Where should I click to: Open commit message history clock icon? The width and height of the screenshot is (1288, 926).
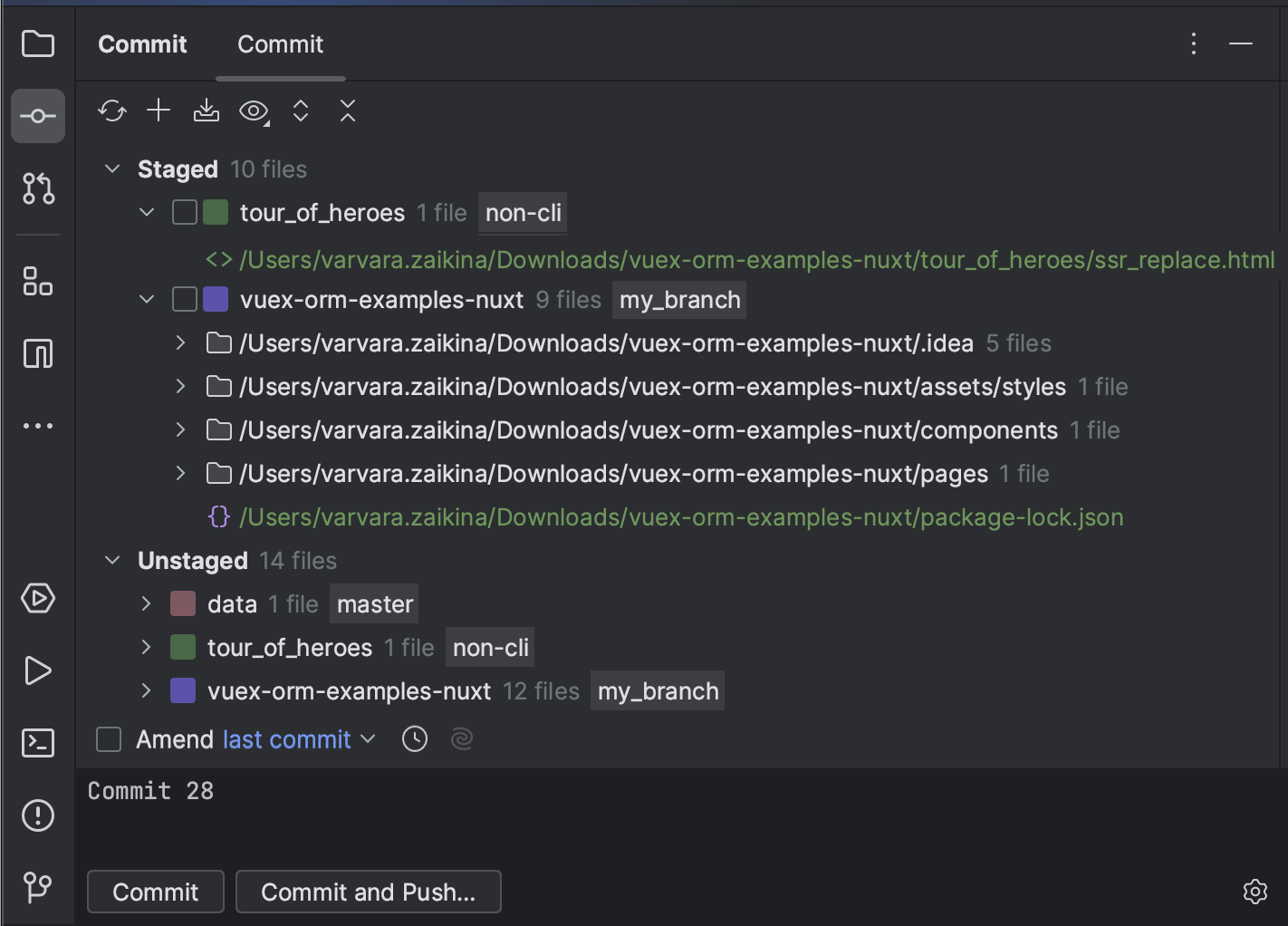coord(415,739)
